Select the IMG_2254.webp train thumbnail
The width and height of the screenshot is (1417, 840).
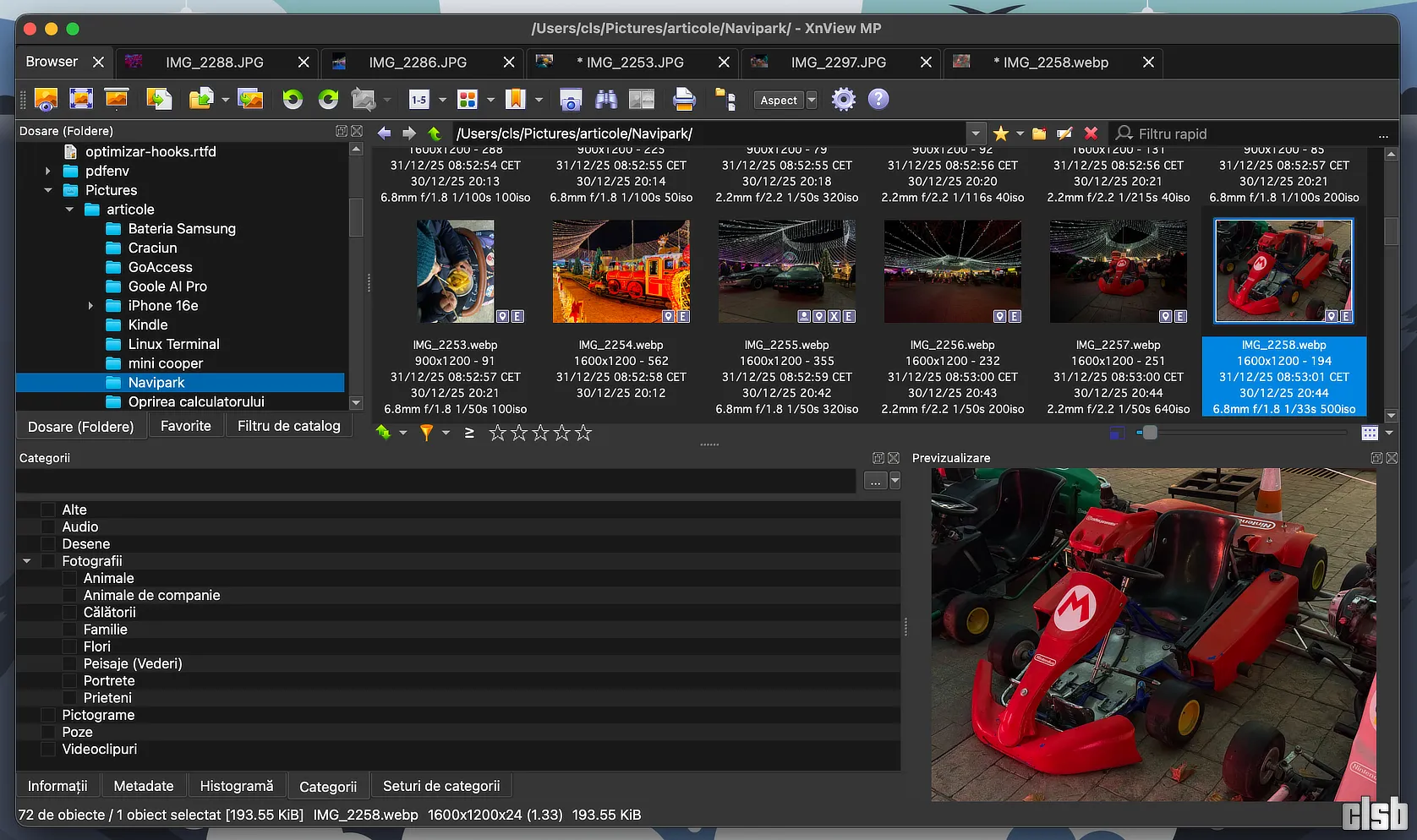coord(621,272)
